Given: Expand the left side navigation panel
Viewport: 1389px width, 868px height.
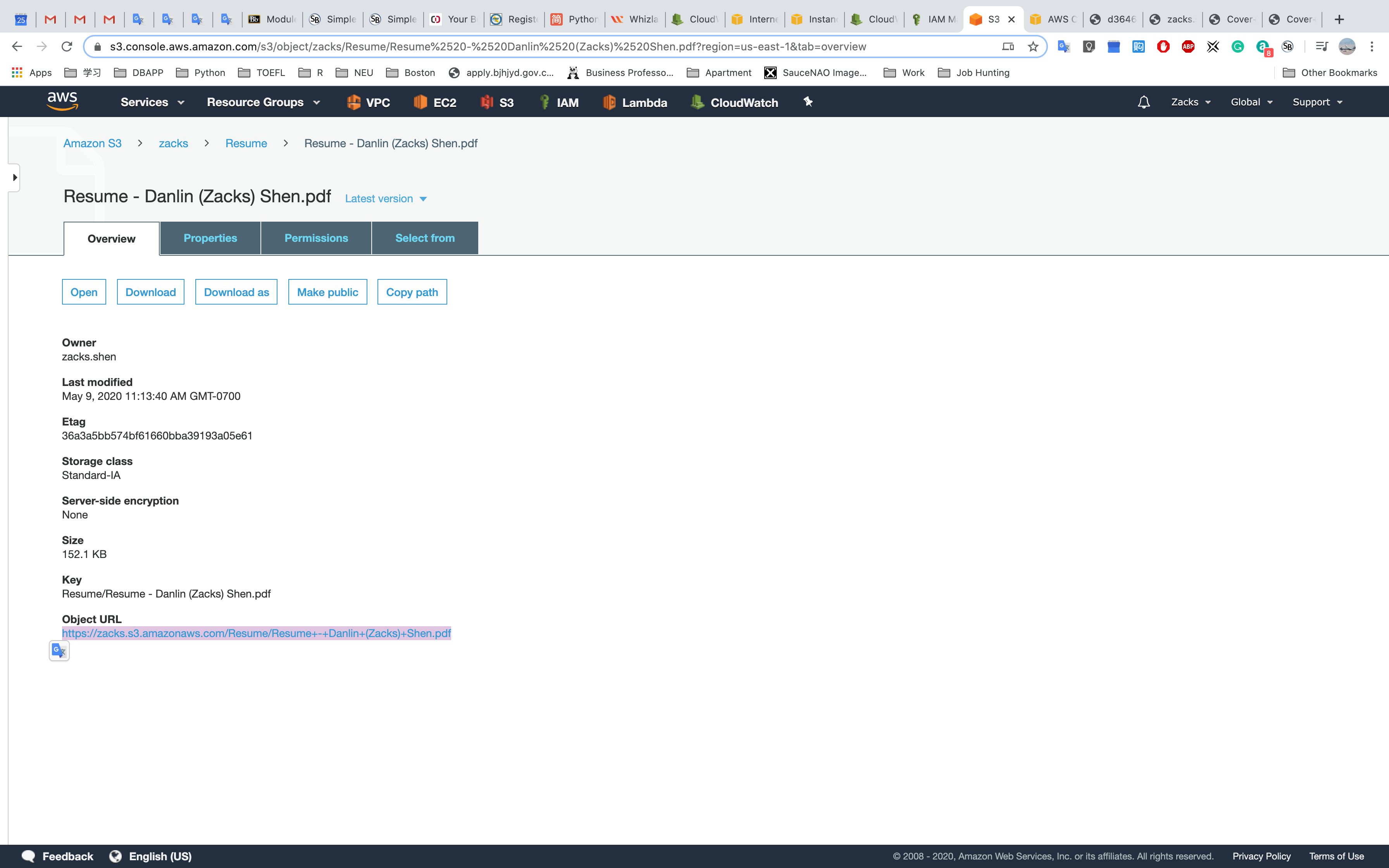Looking at the screenshot, I should [14, 177].
